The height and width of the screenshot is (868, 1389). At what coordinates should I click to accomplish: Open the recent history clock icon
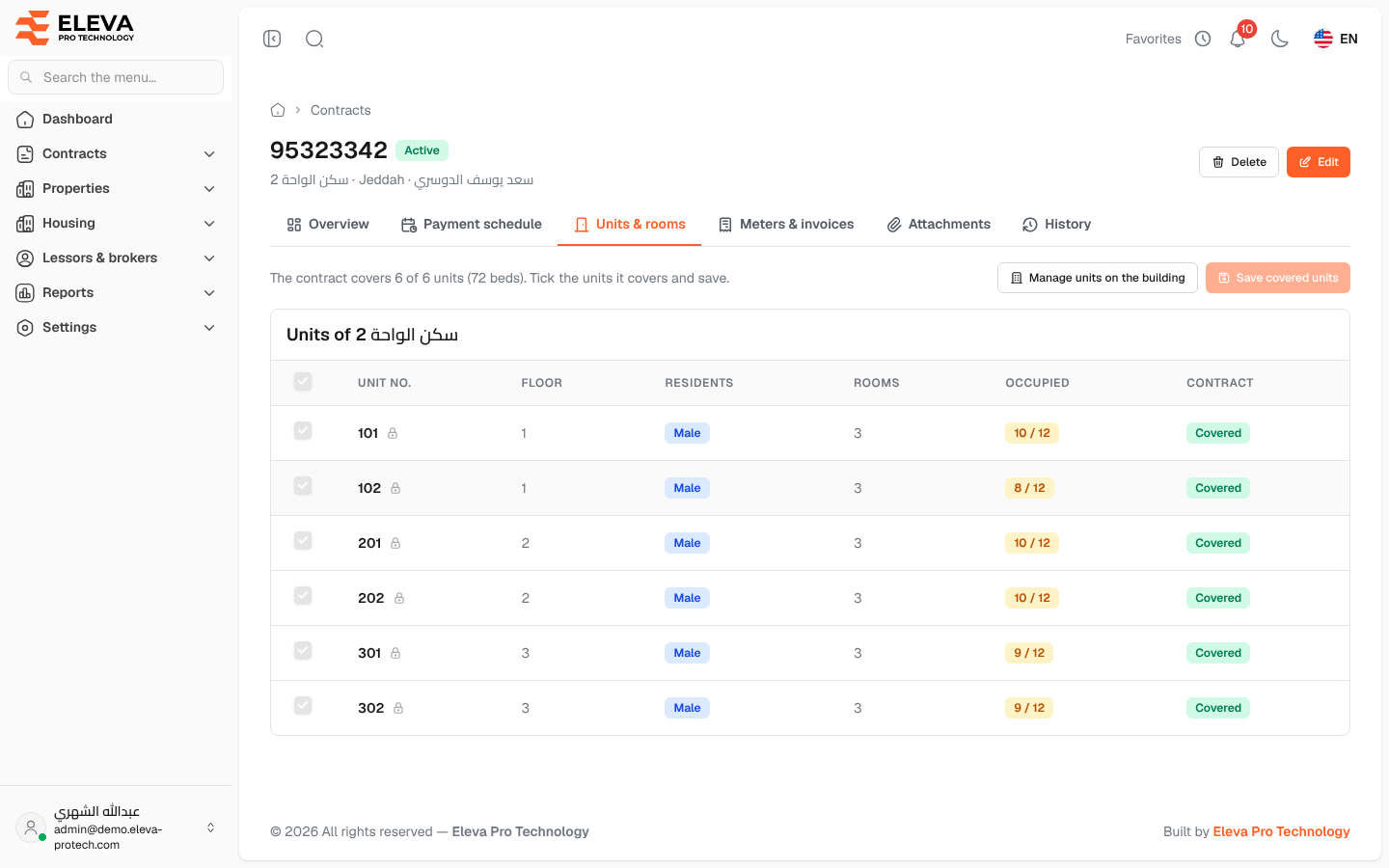point(1203,39)
